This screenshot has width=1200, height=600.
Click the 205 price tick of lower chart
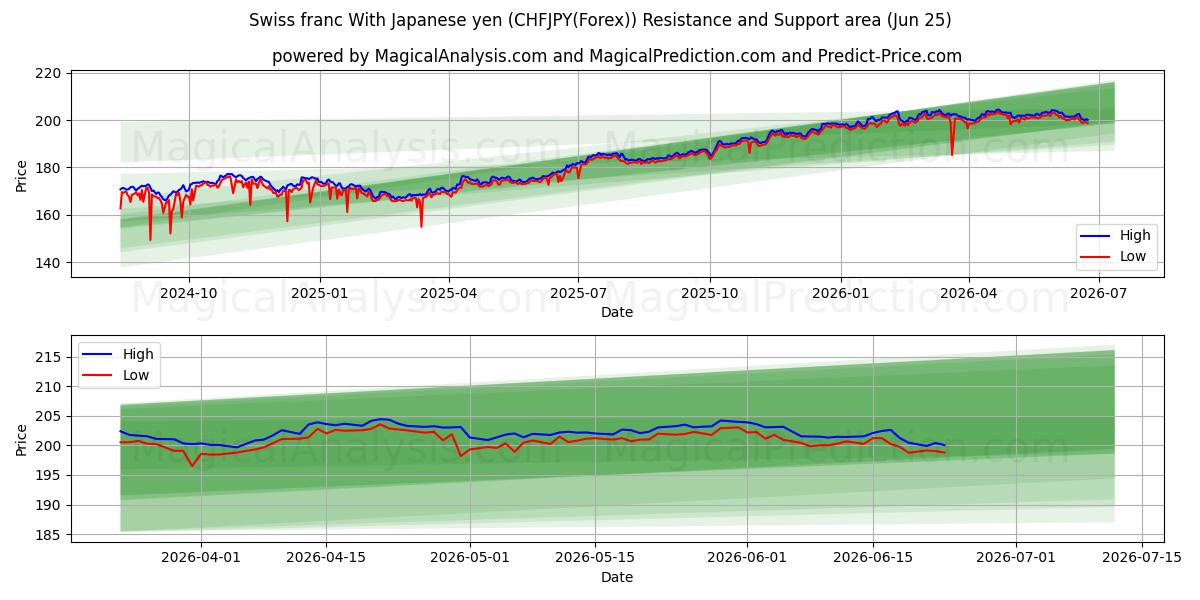[50, 416]
